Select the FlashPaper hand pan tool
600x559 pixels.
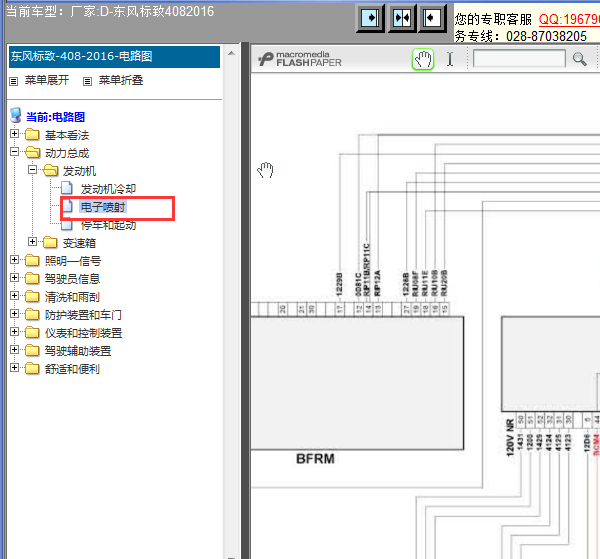coord(423,59)
